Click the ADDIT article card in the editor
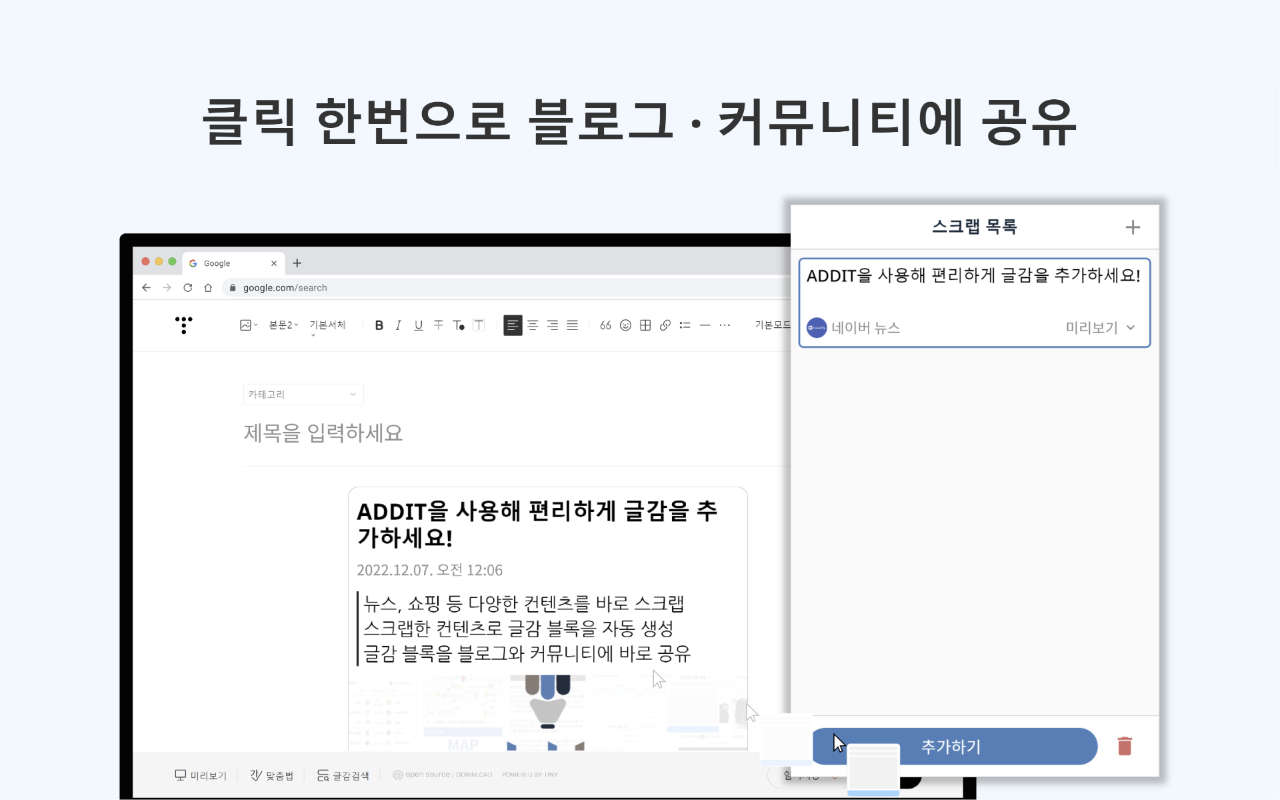This screenshot has height=800, width=1280. (548, 618)
